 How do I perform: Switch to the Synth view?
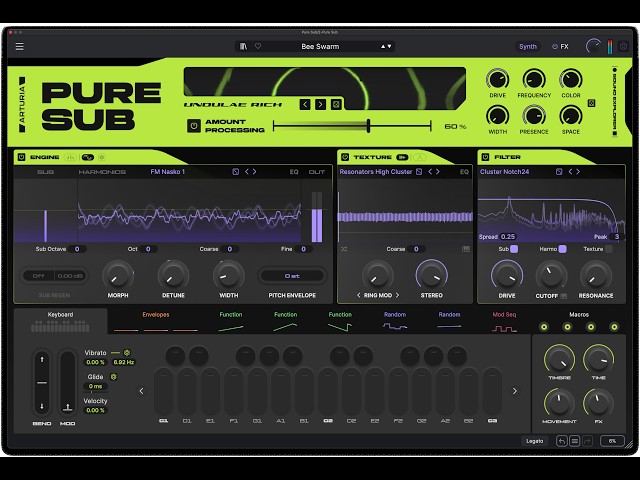[x=527, y=47]
